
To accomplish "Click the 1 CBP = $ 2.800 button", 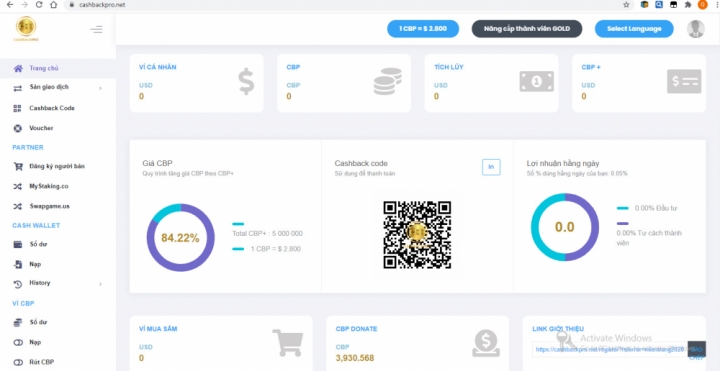I will pyautogui.click(x=422, y=28).
